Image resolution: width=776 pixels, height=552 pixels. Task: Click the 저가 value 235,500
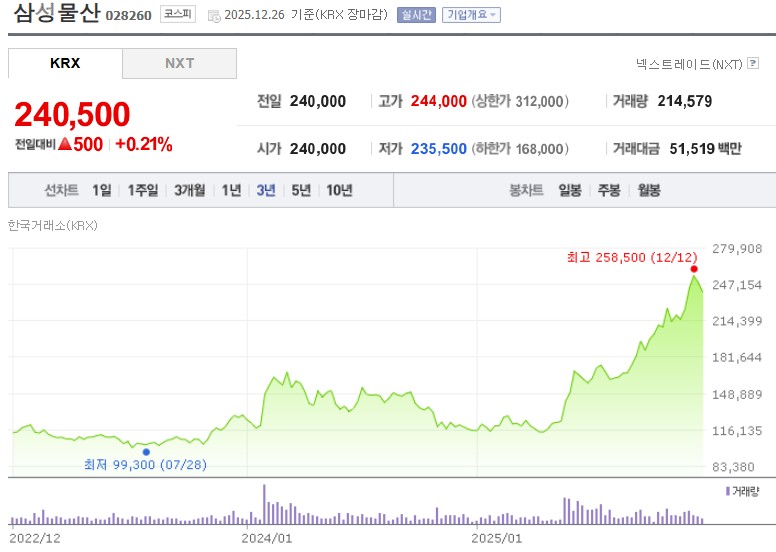point(438,149)
